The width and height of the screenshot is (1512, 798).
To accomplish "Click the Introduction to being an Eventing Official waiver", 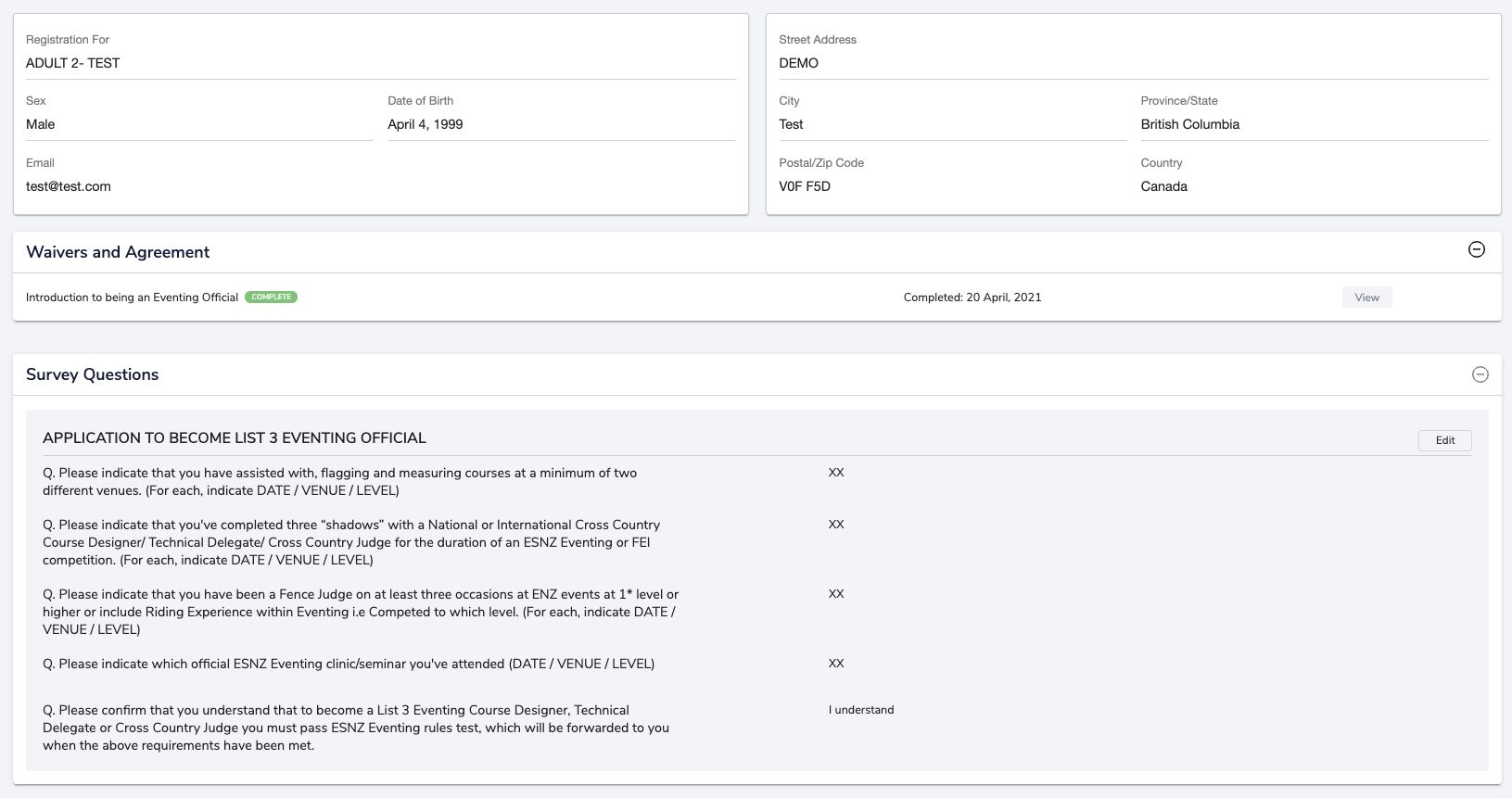I will [x=132, y=298].
